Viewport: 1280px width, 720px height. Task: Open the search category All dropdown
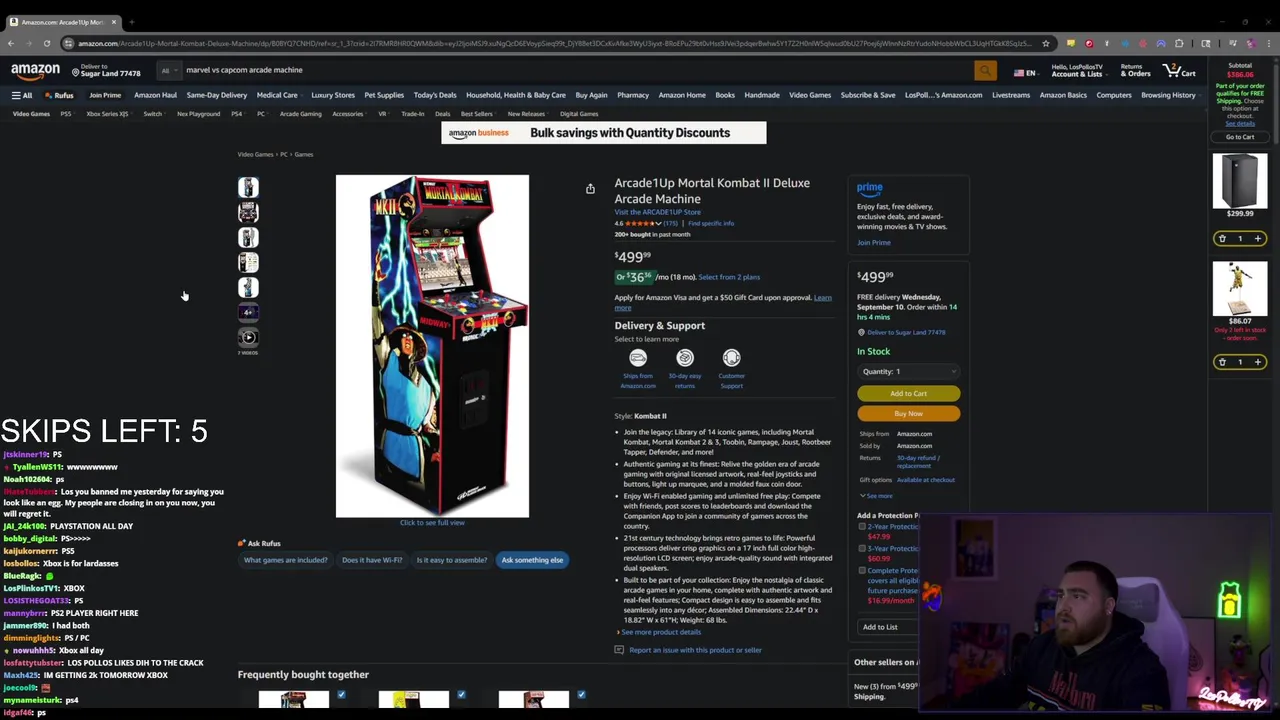(169, 70)
